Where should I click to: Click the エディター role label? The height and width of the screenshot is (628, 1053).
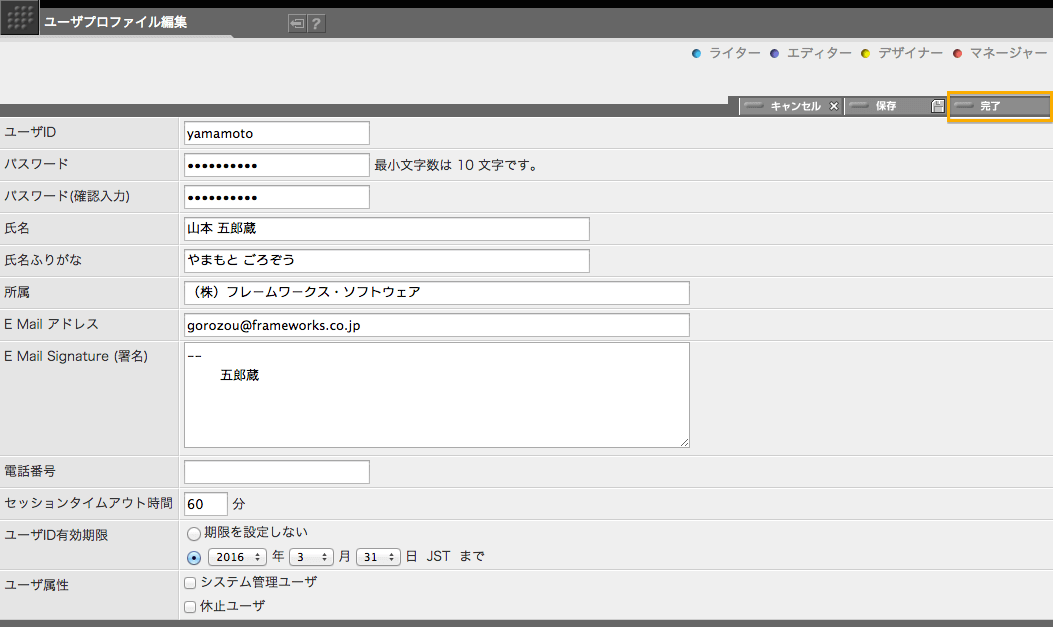click(x=819, y=53)
